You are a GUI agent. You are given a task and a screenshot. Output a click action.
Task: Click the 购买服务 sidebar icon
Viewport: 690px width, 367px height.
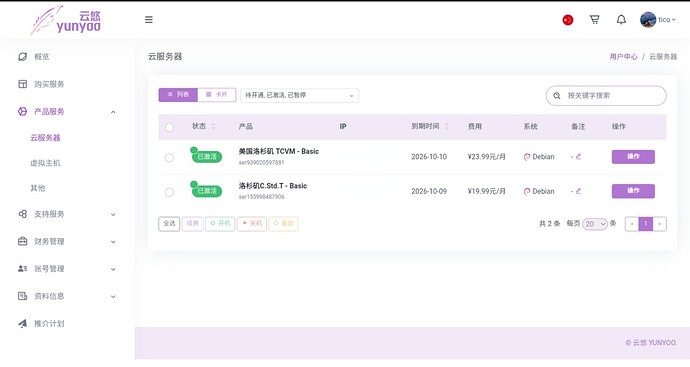[x=22, y=84]
